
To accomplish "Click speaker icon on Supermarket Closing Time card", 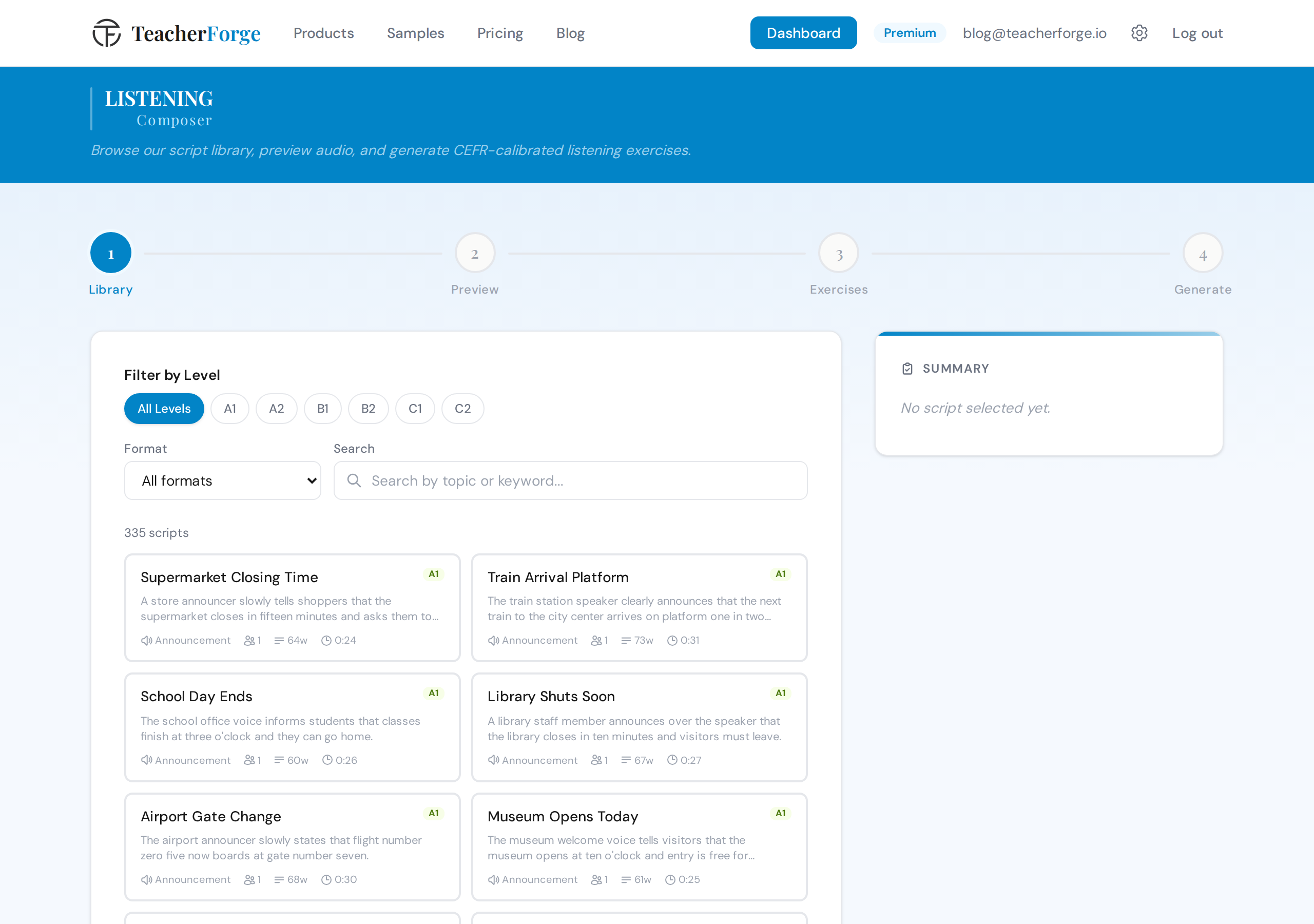I will pyautogui.click(x=146, y=640).
